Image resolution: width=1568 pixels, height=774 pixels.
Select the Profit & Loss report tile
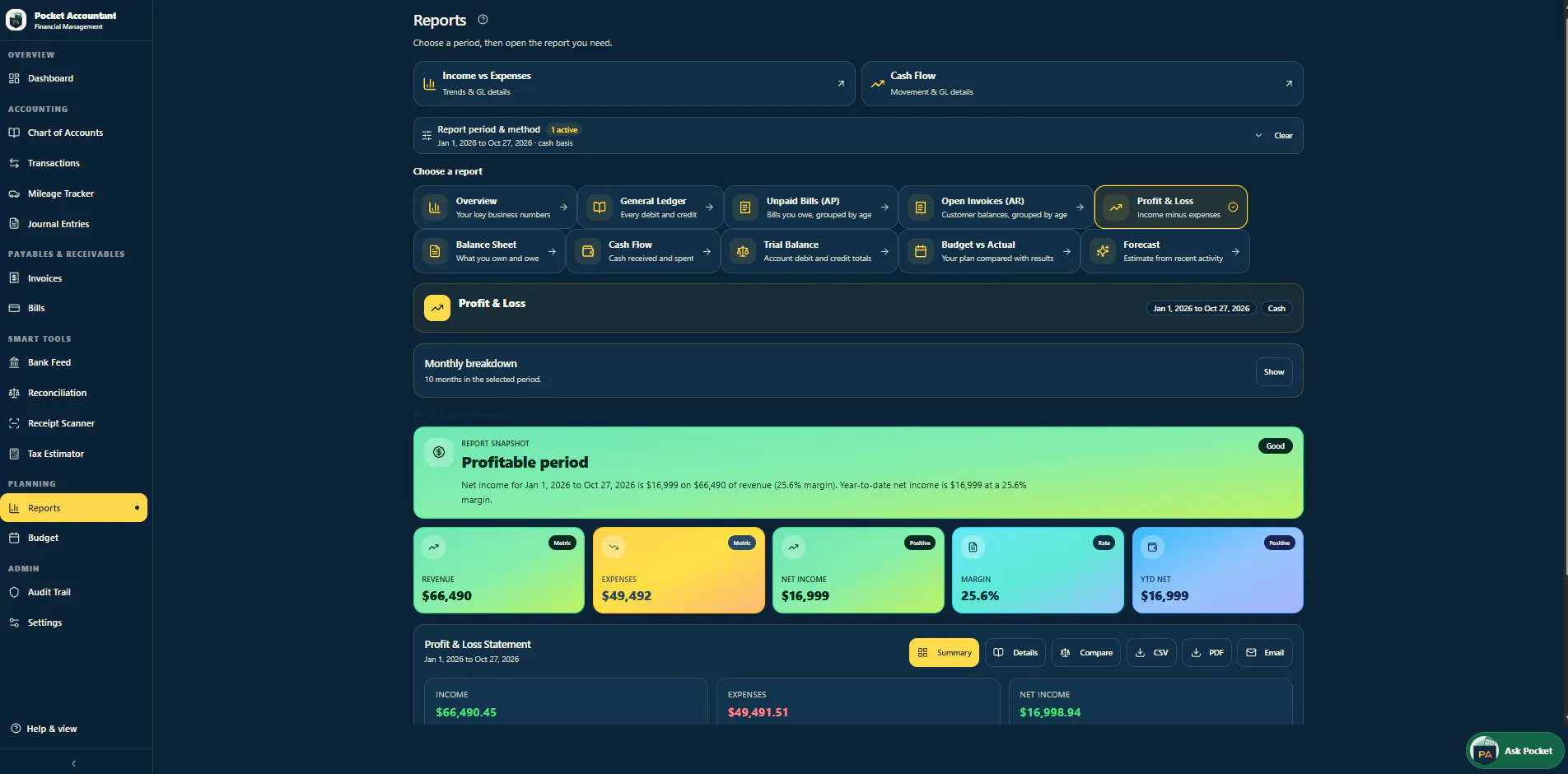pos(1170,207)
